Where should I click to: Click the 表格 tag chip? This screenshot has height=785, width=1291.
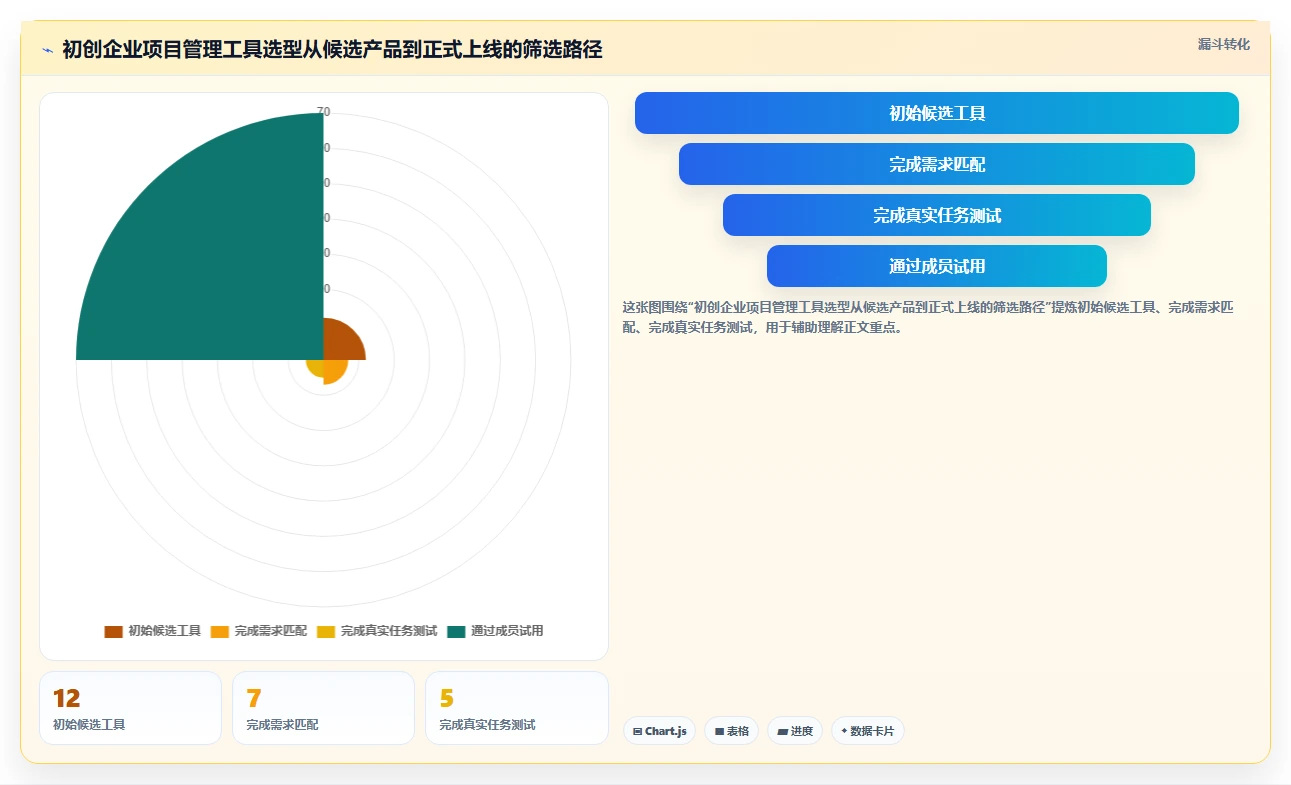pos(732,731)
